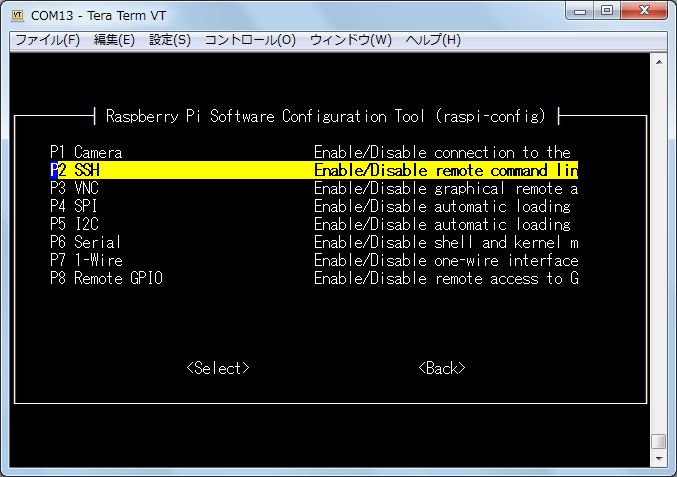The image size is (677, 477).
Task: Click the Tera Term VT title bar icon
Action: pyautogui.click(x=18, y=16)
